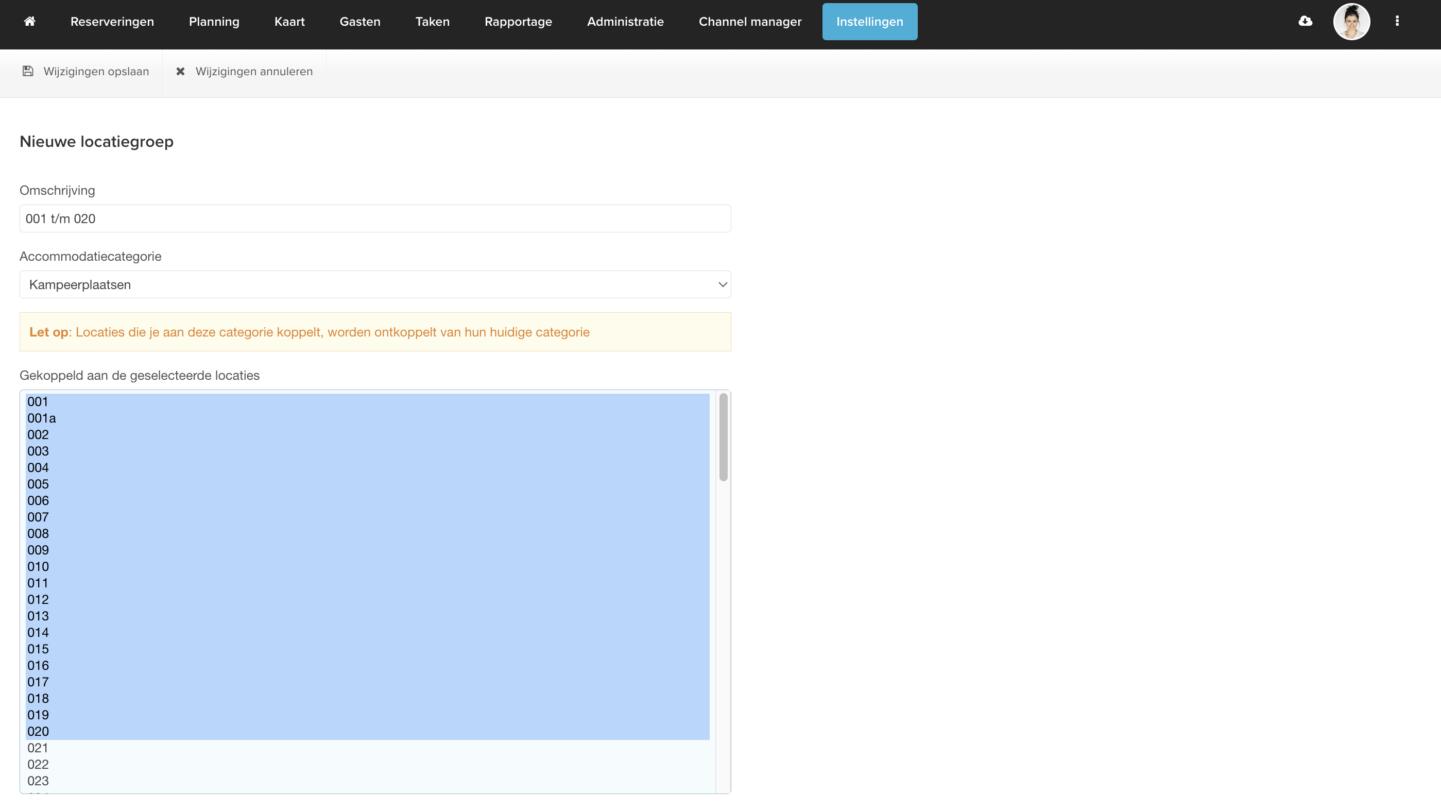Select location 021 in the list
The height and width of the screenshot is (809, 1441).
pos(38,748)
